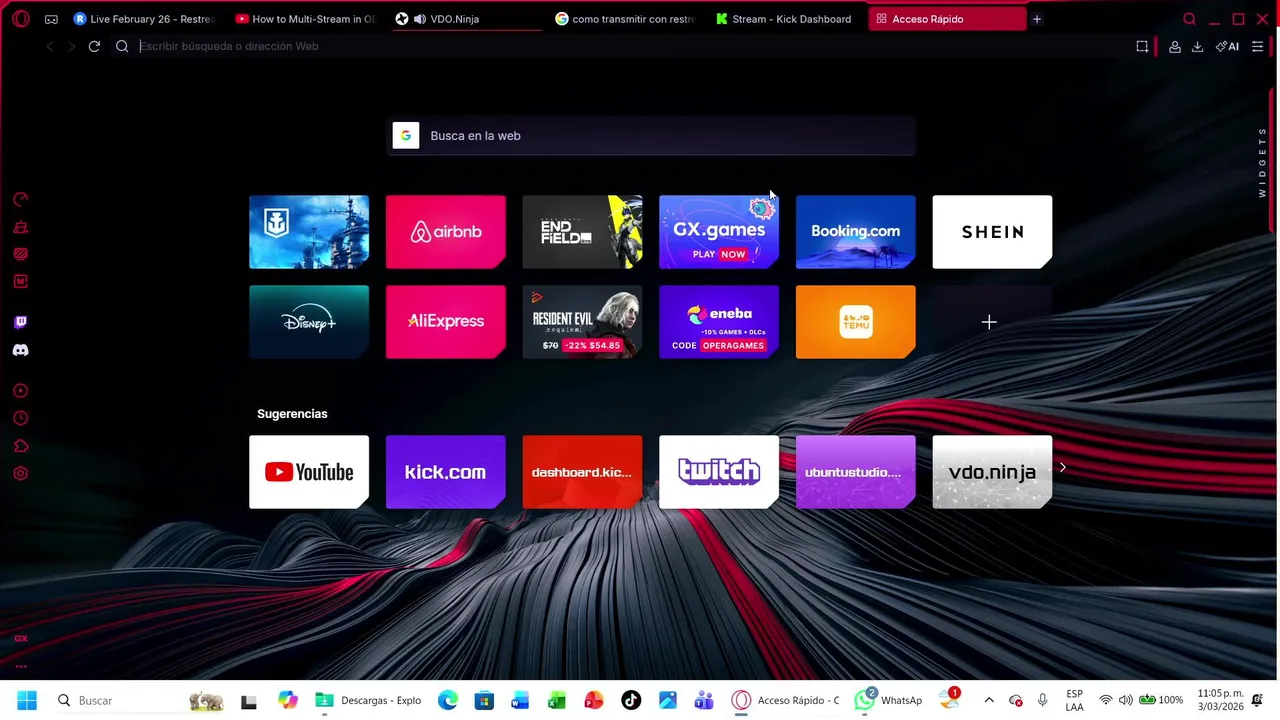Switch to Live February 26 Restream tab
This screenshot has width=1280, height=720.
pyautogui.click(x=145, y=19)
